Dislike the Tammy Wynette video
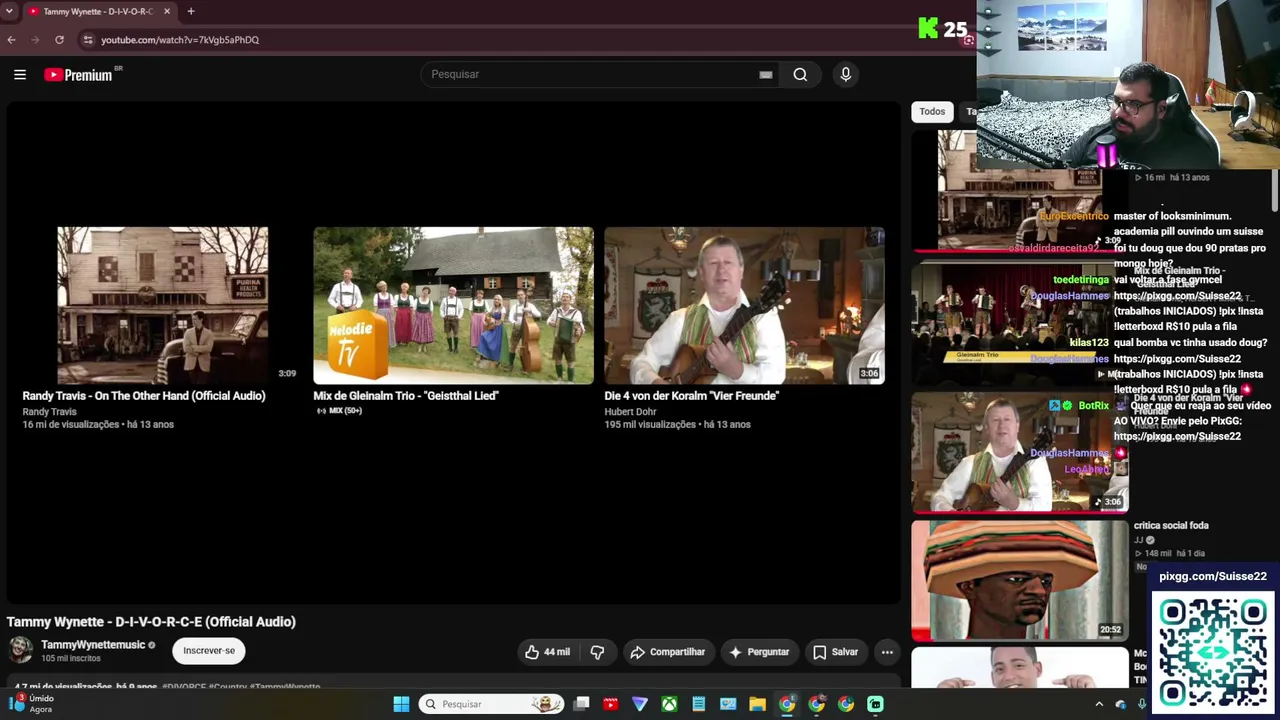 click(x=597, y=652)
